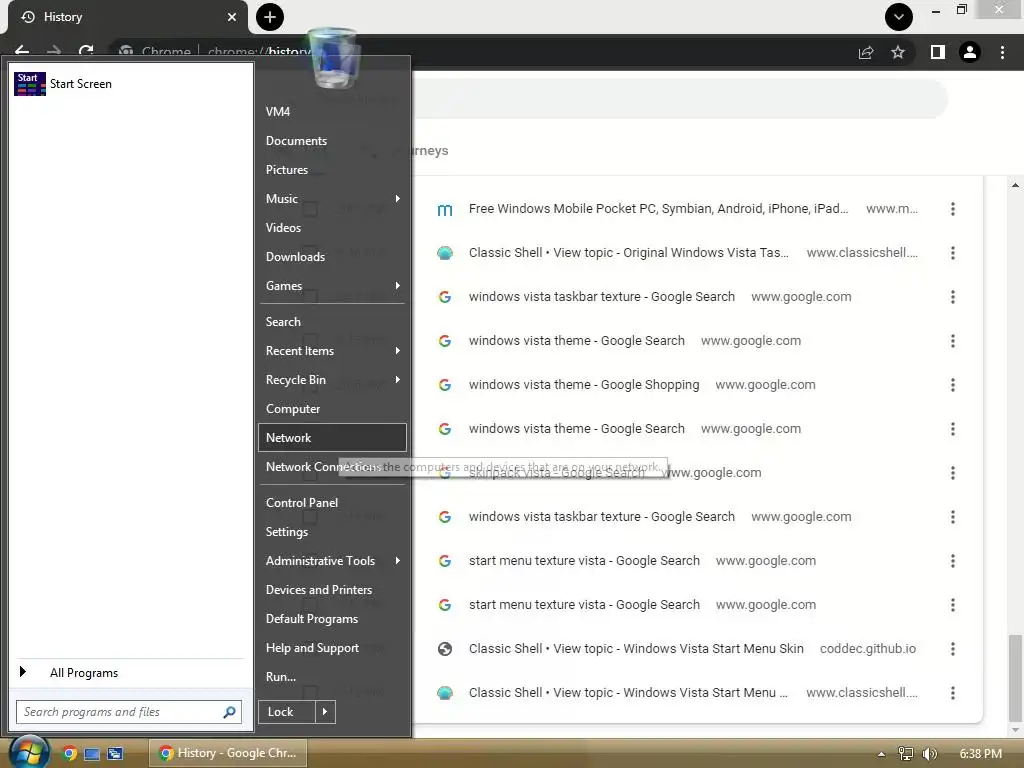
Task: Show hidden tray icons arrow
Action: (x=881, y=754)
